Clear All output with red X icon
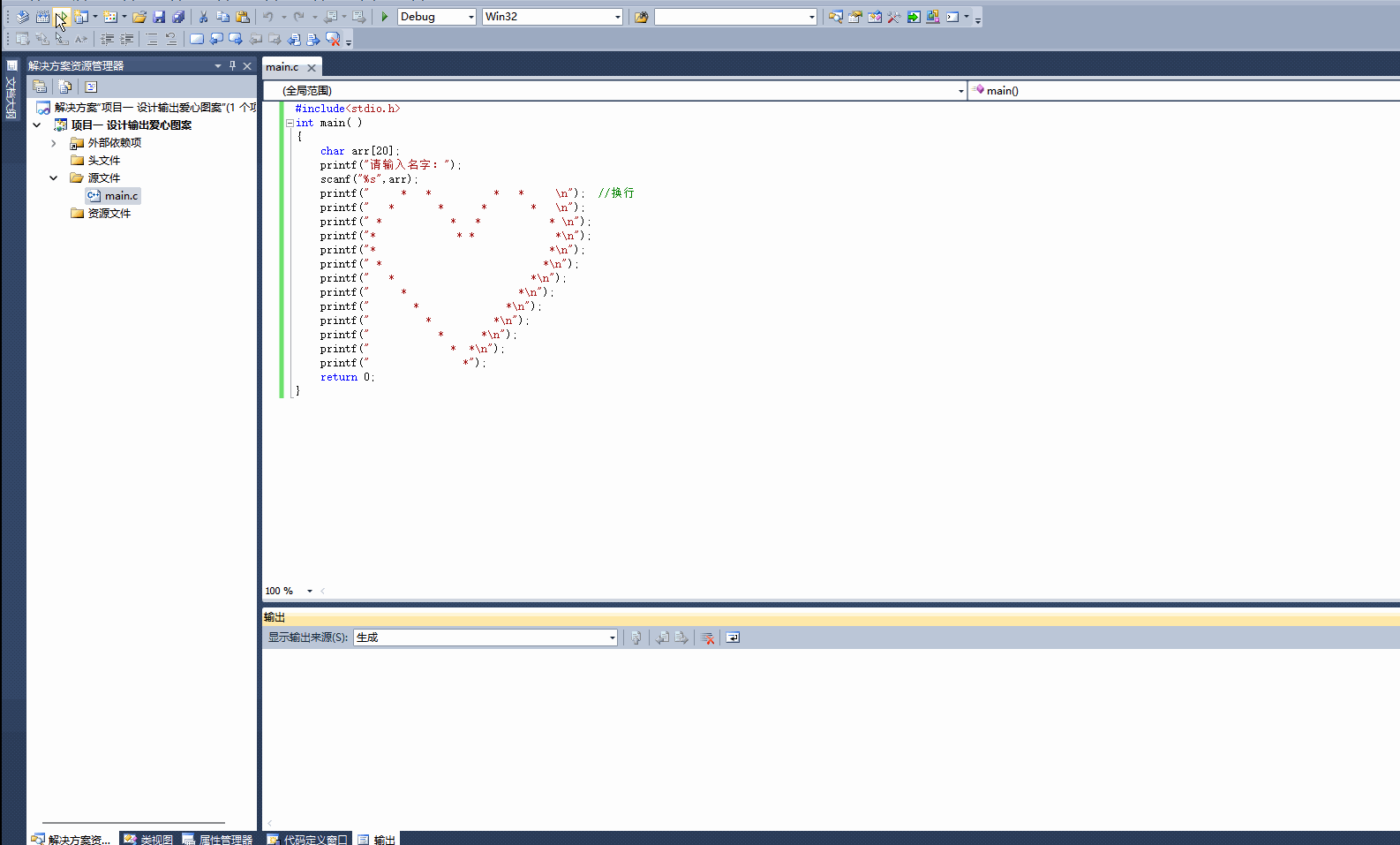Viewport: 1400px width, 845px height. pyautogui.click(x=708, y=638)
